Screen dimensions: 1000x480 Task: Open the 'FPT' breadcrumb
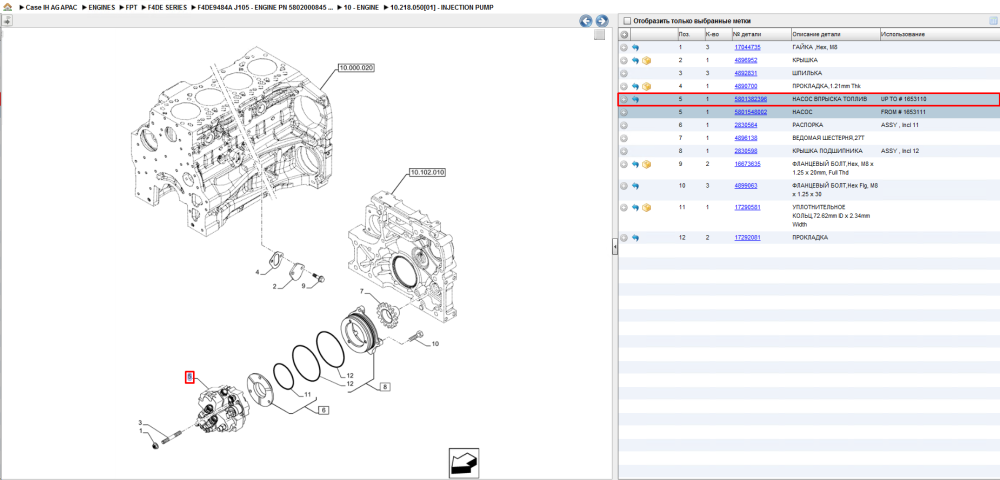[131, 7]
